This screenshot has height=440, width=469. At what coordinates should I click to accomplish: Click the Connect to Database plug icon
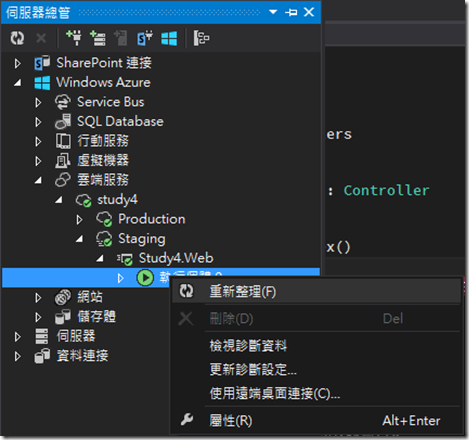(x=74, y=38)
